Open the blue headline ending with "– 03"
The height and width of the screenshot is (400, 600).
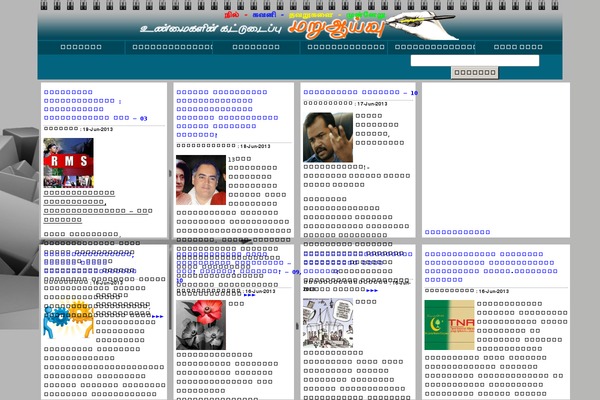tap(96, 105)
